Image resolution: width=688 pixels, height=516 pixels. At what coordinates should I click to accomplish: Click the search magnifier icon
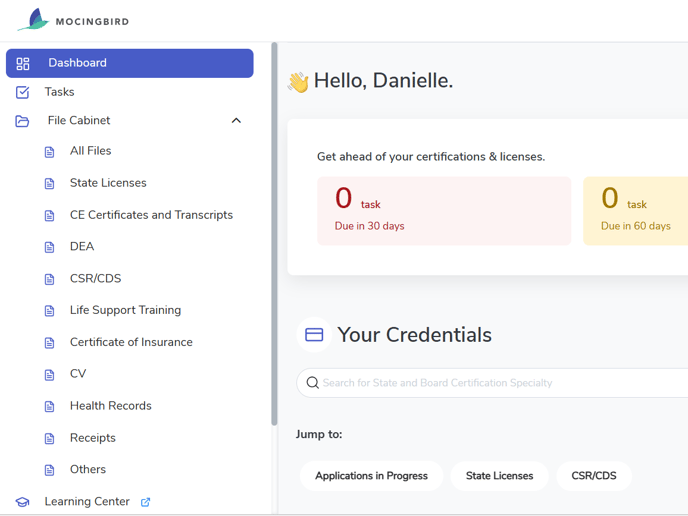coord(312,383)
